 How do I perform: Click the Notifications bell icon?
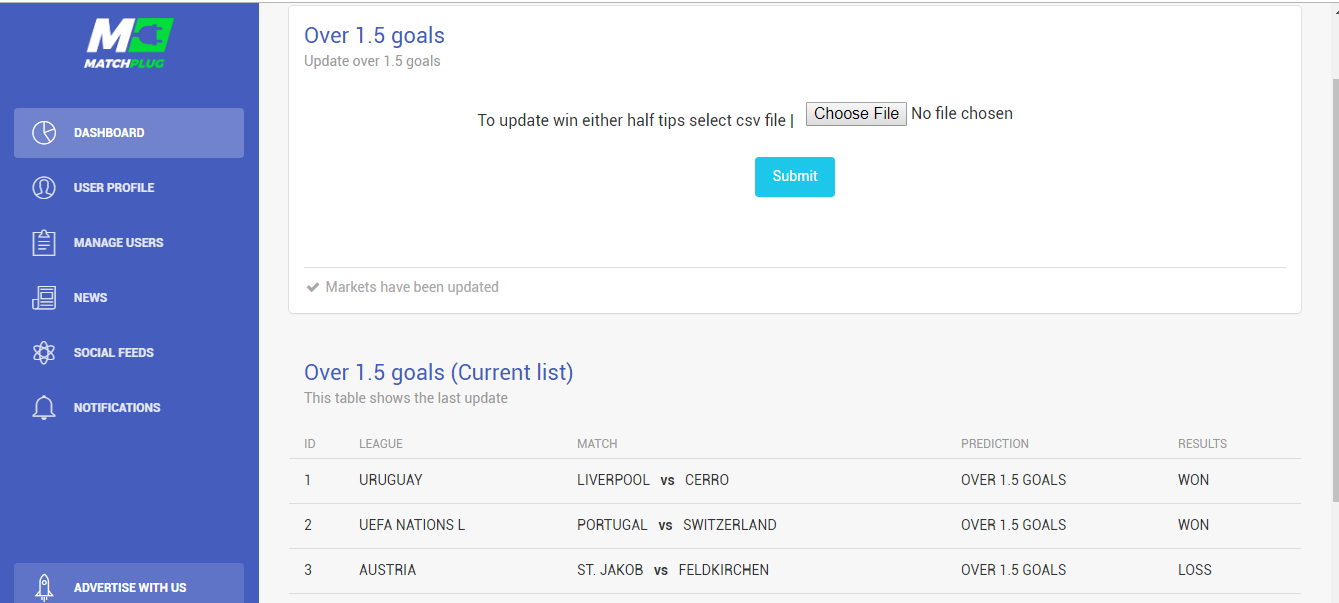pyautogui.click(x=44, y=408)
